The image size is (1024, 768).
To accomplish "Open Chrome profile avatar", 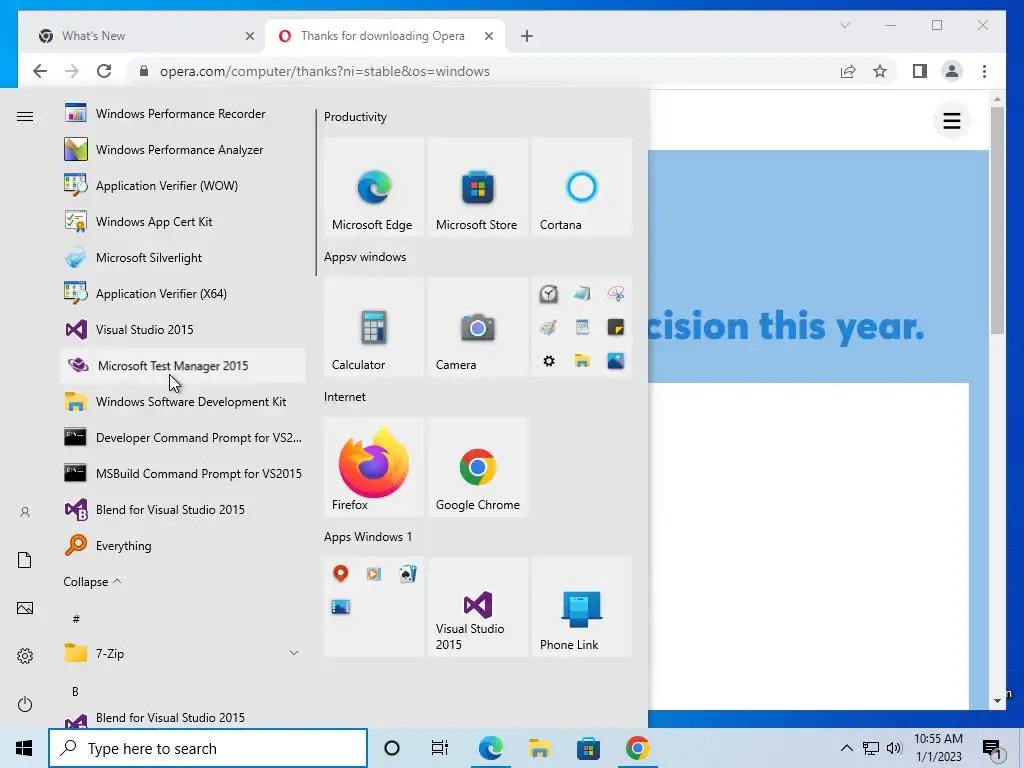I will click(952, 71).
